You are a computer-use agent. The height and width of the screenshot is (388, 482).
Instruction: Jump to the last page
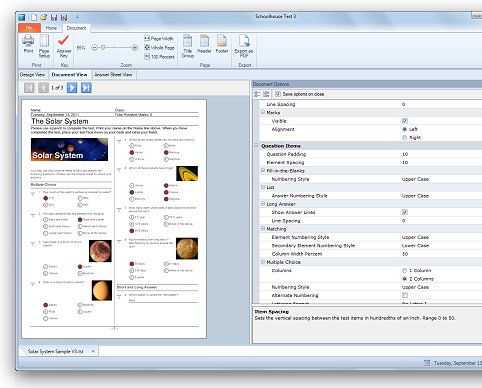(x=86, y=88)
